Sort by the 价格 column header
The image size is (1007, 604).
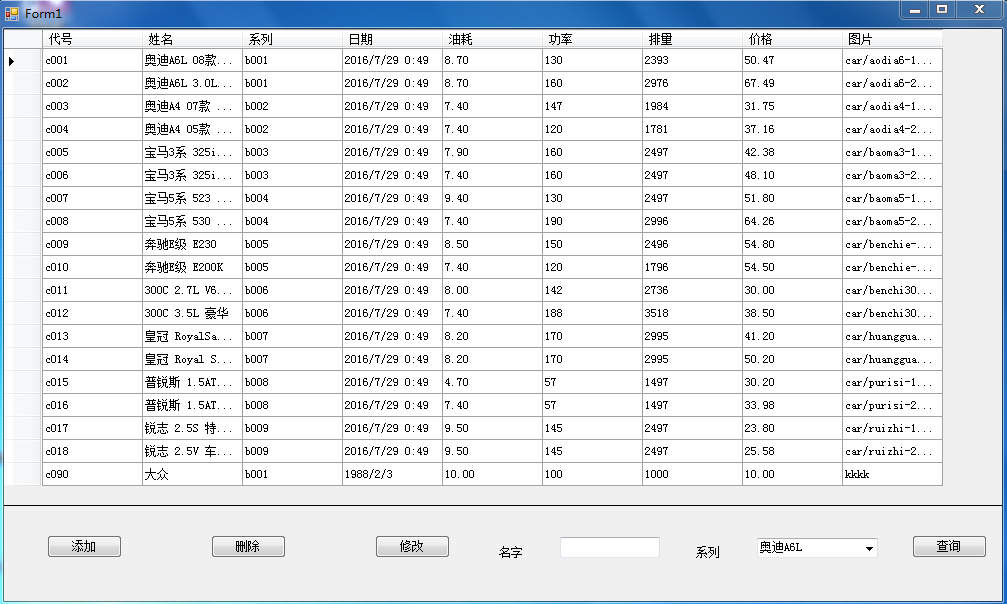pyautogui.click(x=792, y=39)
